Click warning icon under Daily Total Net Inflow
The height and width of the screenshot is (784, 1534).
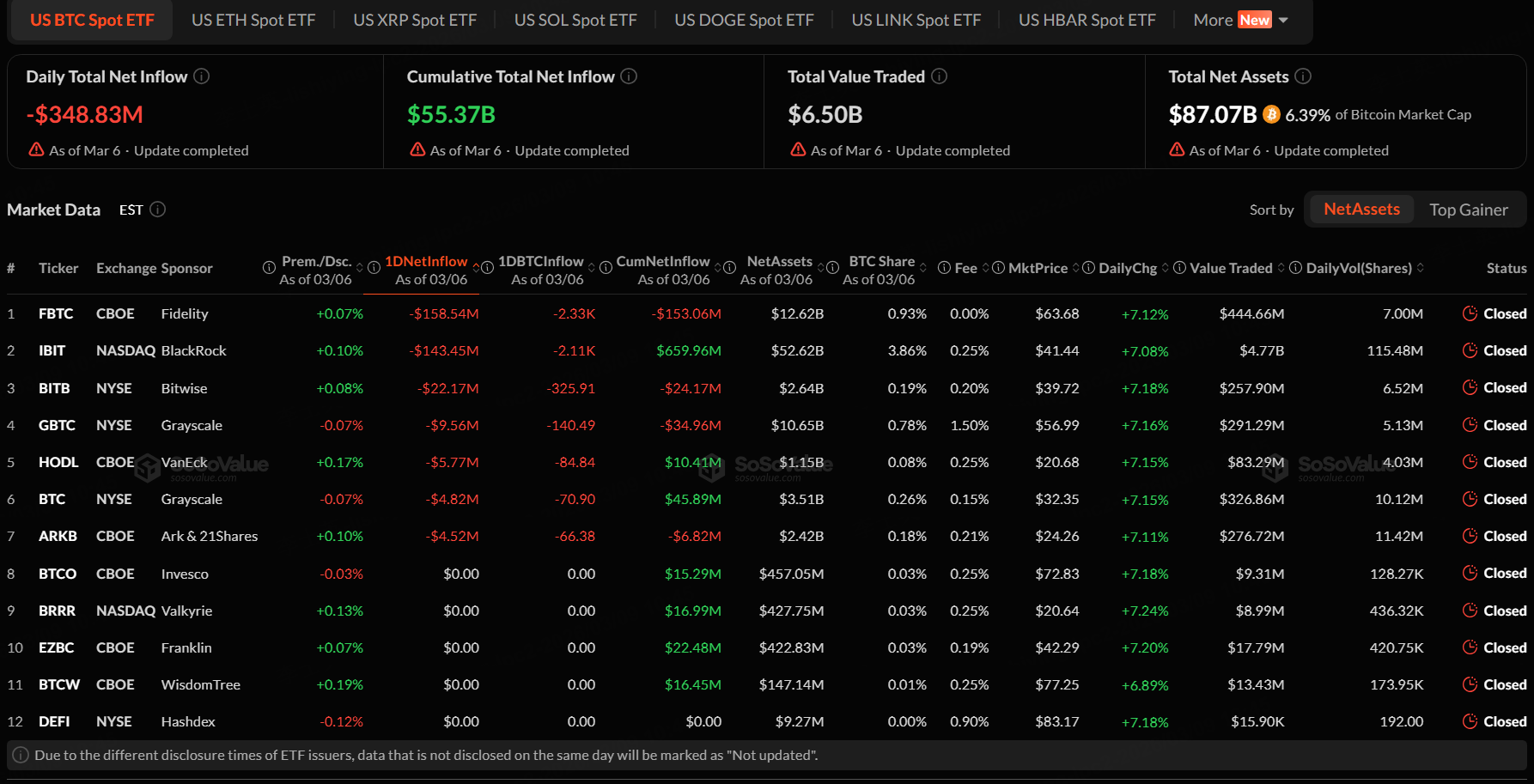[36, 149]
